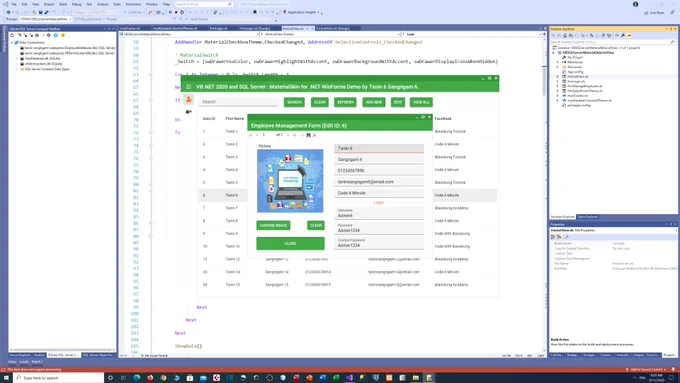Open the Extensions menu
This screenshot has width=680, height=383.
coord(133,4)
